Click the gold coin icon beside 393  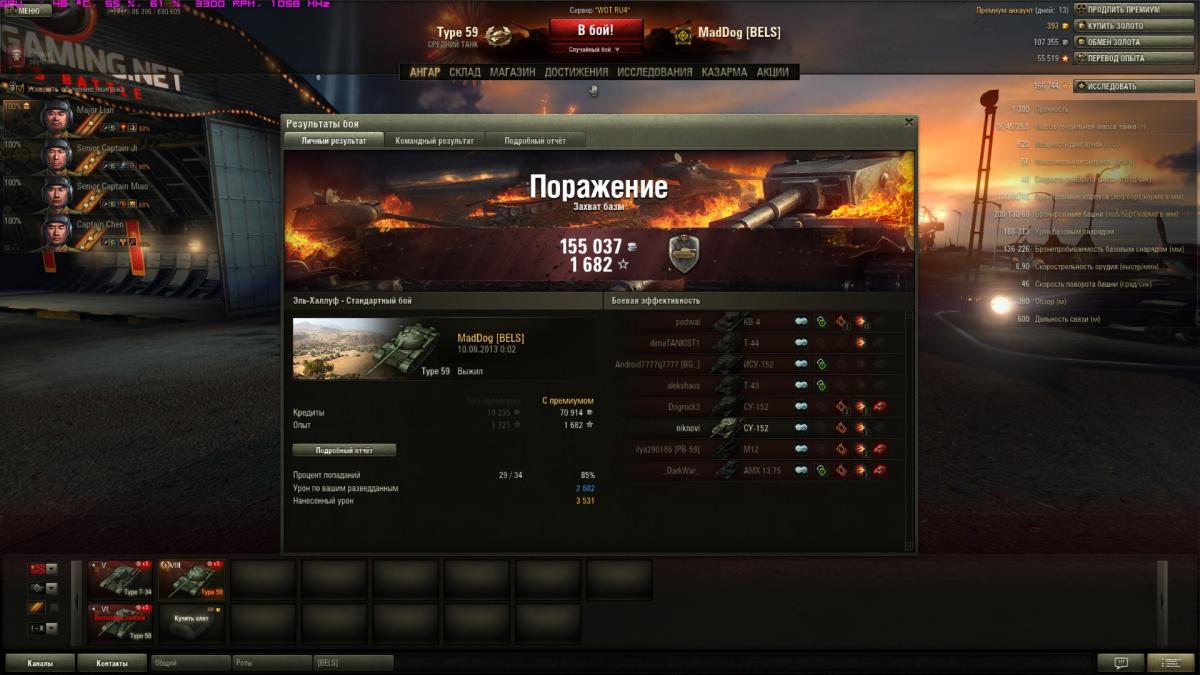coord(1066,26)
